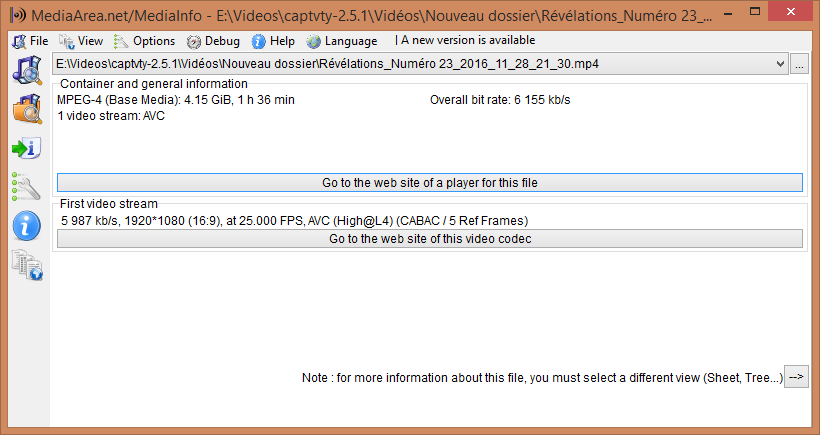Click the MediaInfo app icon in title bar
Screen dimensions: 820x435
click(x=16, y=16)
